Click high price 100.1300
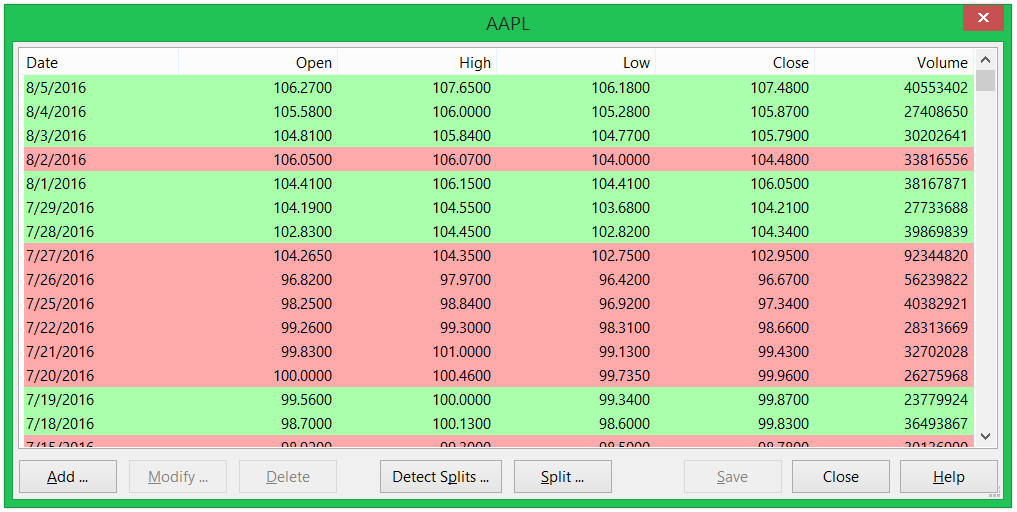 click(462, 424)
